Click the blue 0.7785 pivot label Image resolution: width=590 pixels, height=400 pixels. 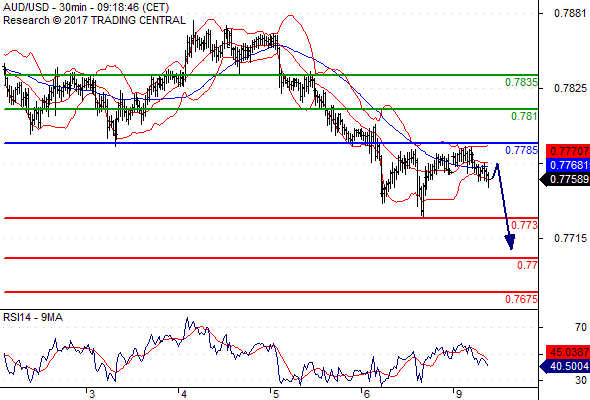521,150
